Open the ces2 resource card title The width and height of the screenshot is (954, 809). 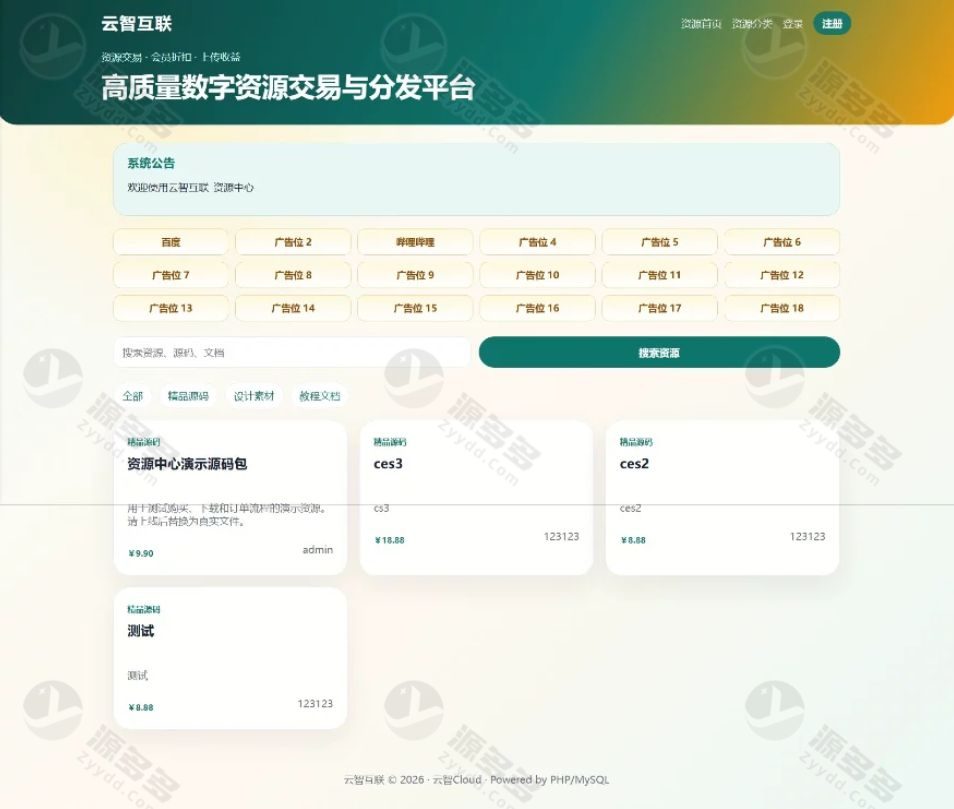coord(634,464)
